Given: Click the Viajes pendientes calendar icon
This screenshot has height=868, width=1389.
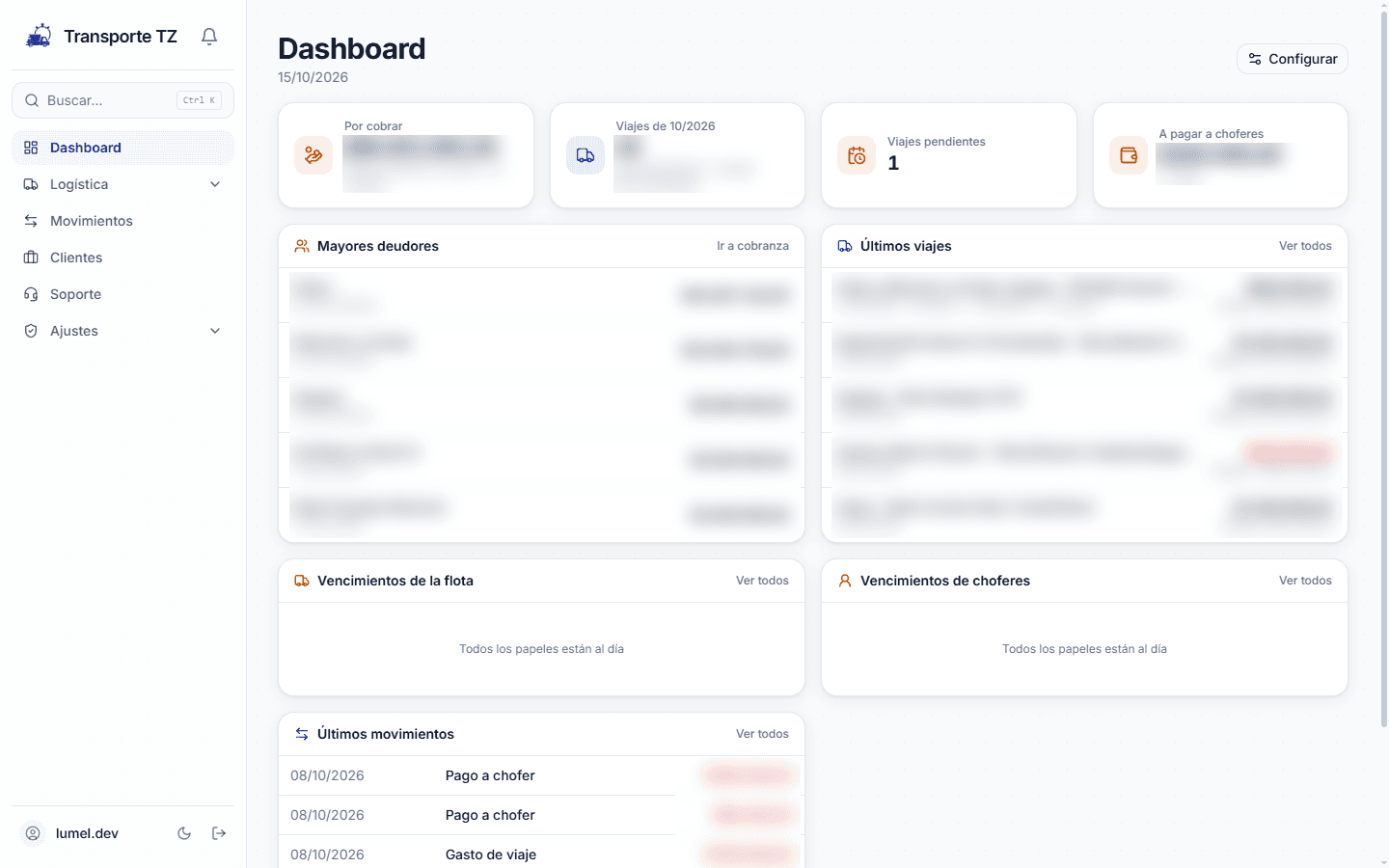Looking at the screenshot, I should 857,155.
